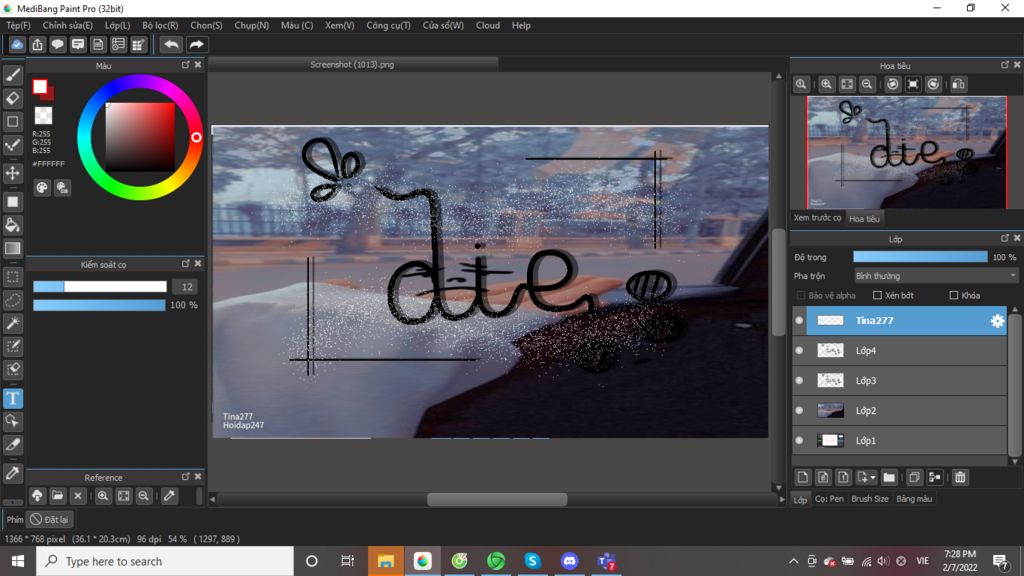Viewport: 1024px width, 576px height.
Task: Hide the Lớp4 layer
Action: click(x=799, y=351)
